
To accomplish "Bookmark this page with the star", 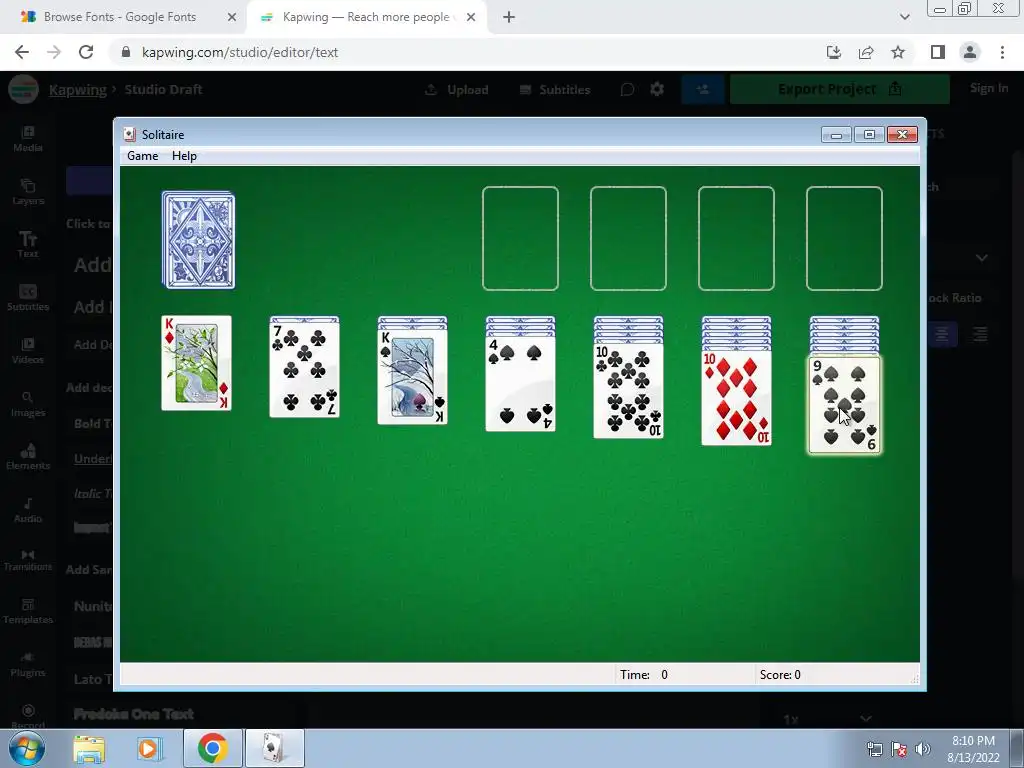I will 898,52.
